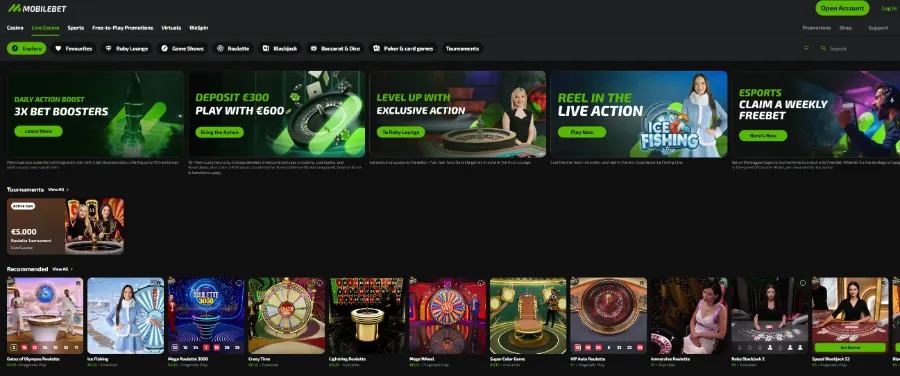Click info icon on Gates of Olympus Roulette
Viewport: 900px width, 376px height.
(x=78, y=283)
